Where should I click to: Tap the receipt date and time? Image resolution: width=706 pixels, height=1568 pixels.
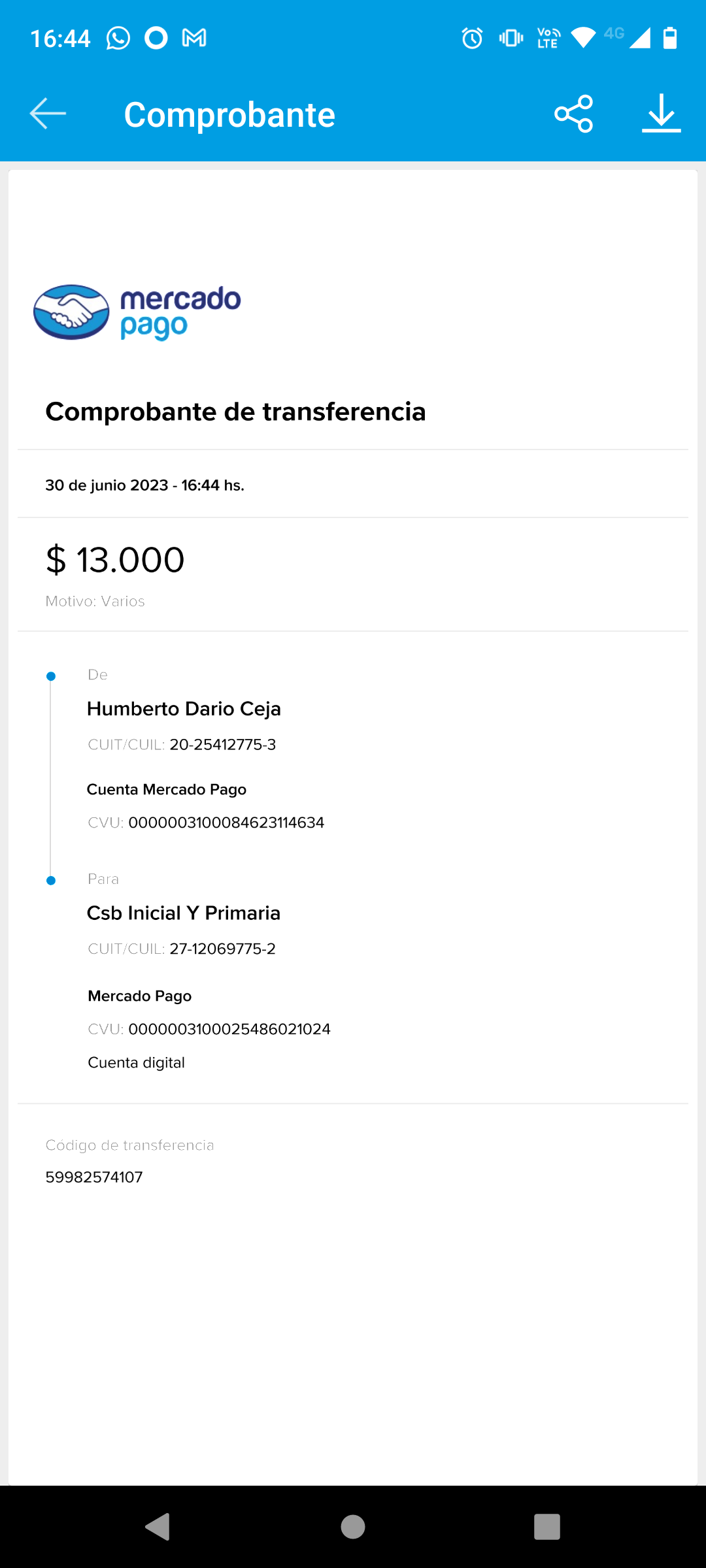(x=144, y=485)
